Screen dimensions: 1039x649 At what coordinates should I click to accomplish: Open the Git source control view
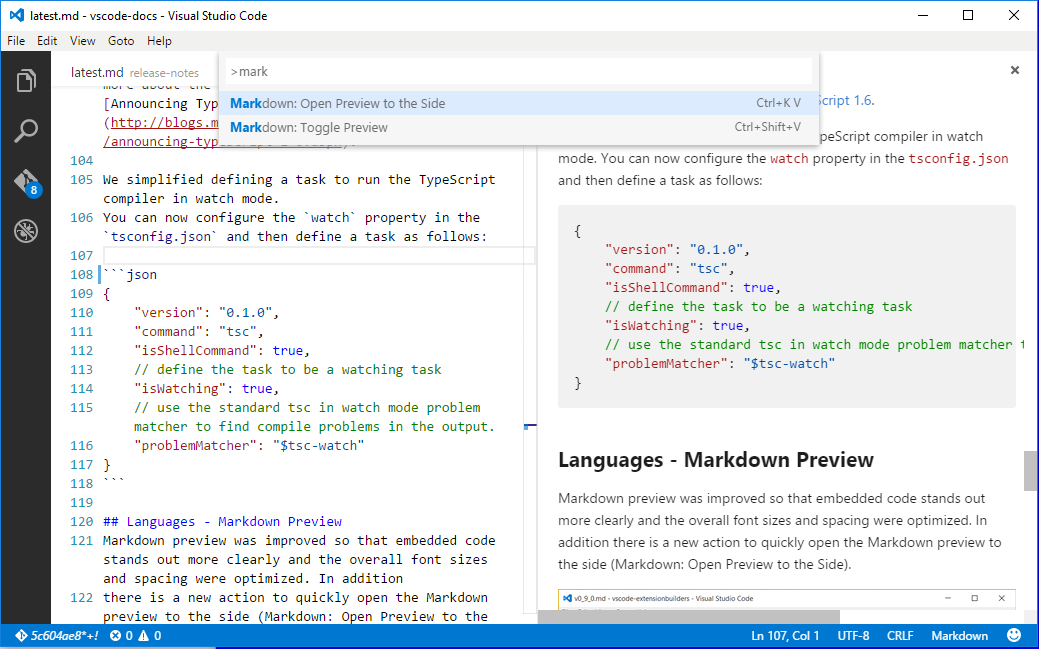(27, 182)
